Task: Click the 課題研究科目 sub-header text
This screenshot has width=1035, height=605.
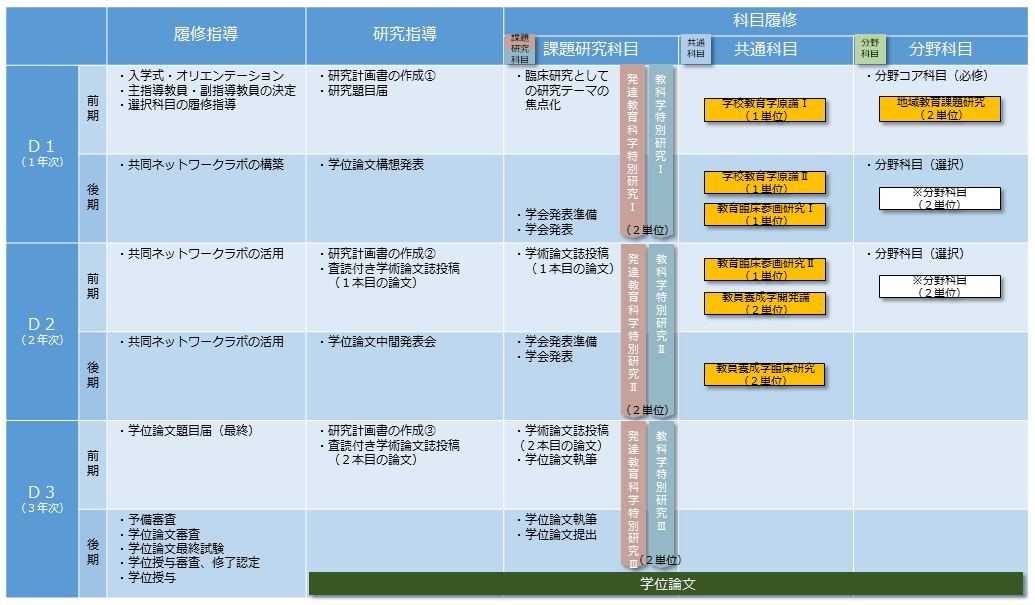Action: coord(591,49)
